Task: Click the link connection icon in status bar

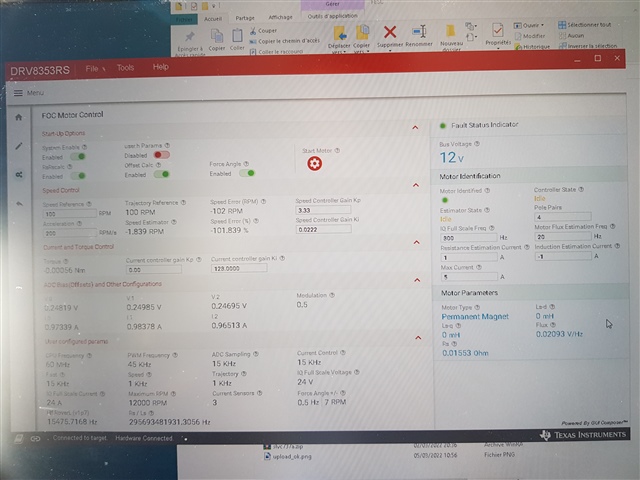Action: pos(36,439)
